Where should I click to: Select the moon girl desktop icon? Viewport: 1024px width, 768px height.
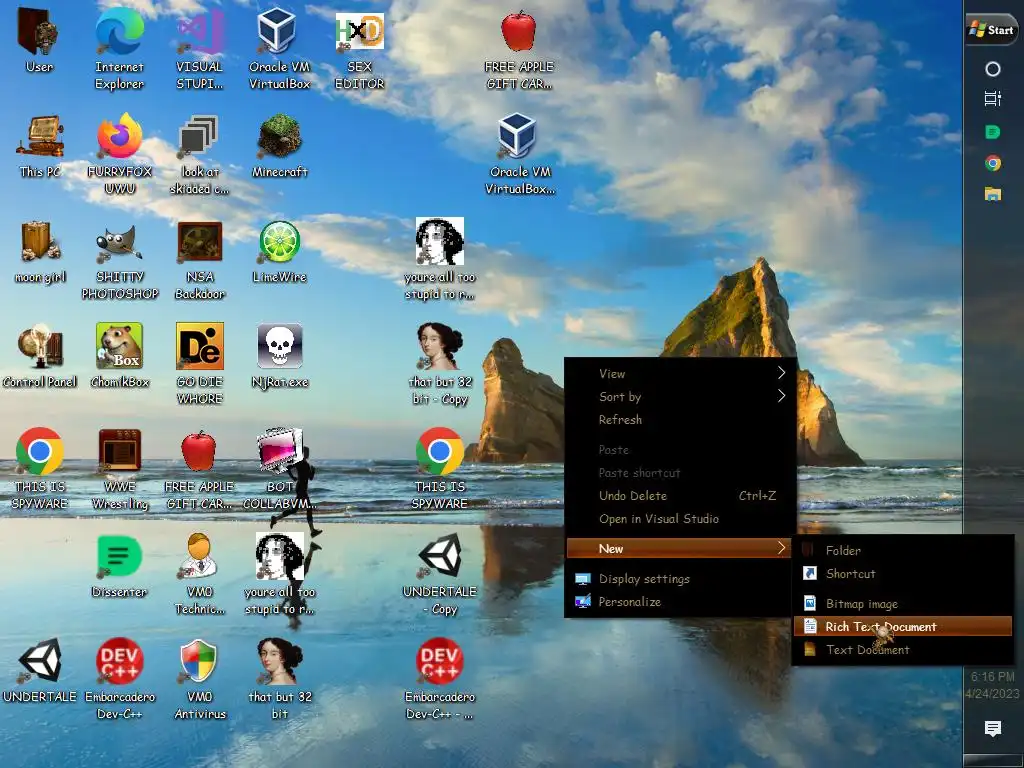[x=40, y=252]
